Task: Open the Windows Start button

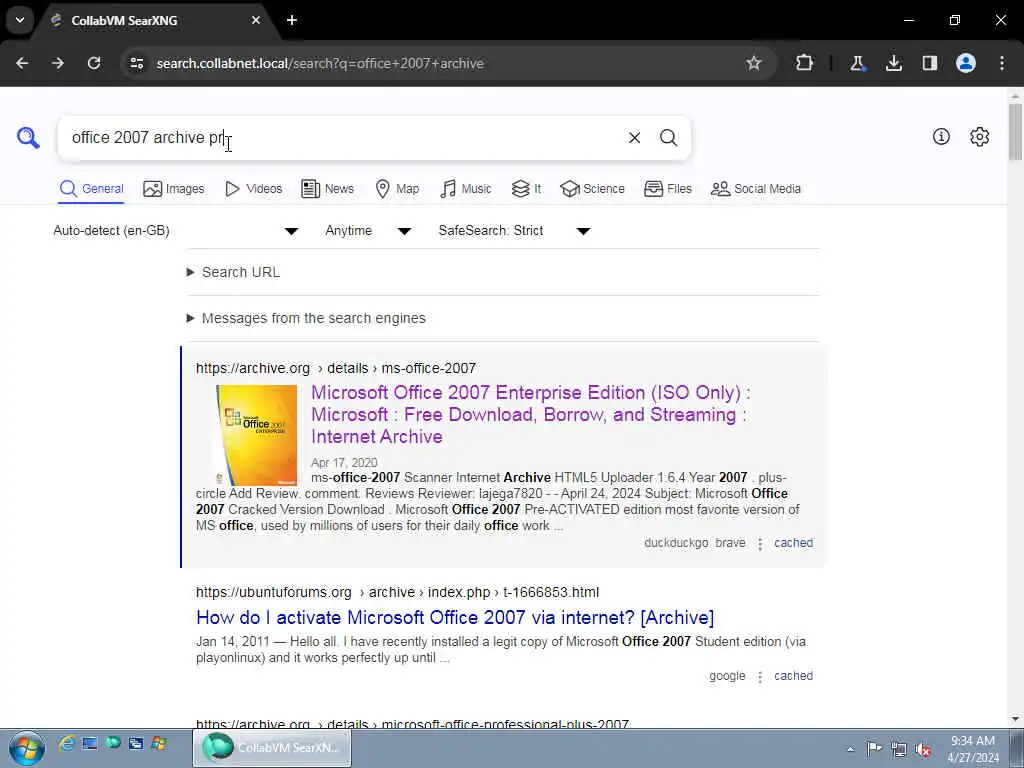Action: [x=27, y=747]
